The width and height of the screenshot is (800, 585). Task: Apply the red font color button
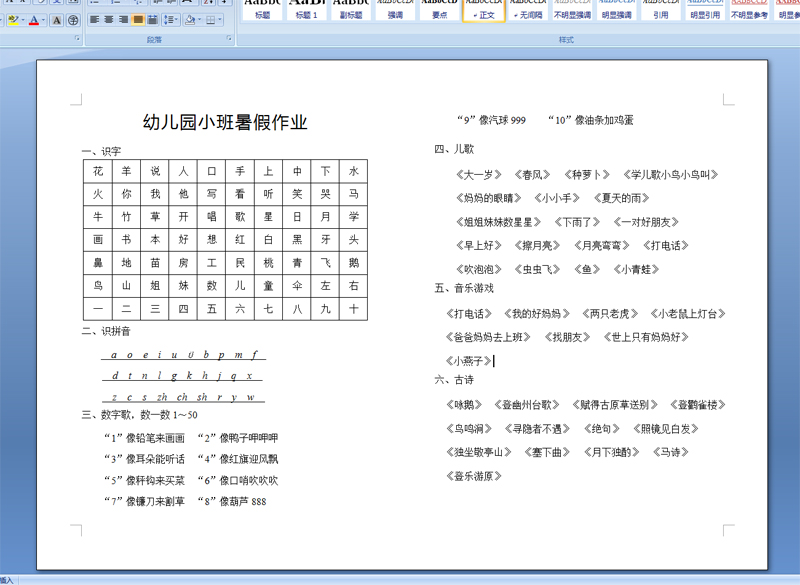click(34, 20)
